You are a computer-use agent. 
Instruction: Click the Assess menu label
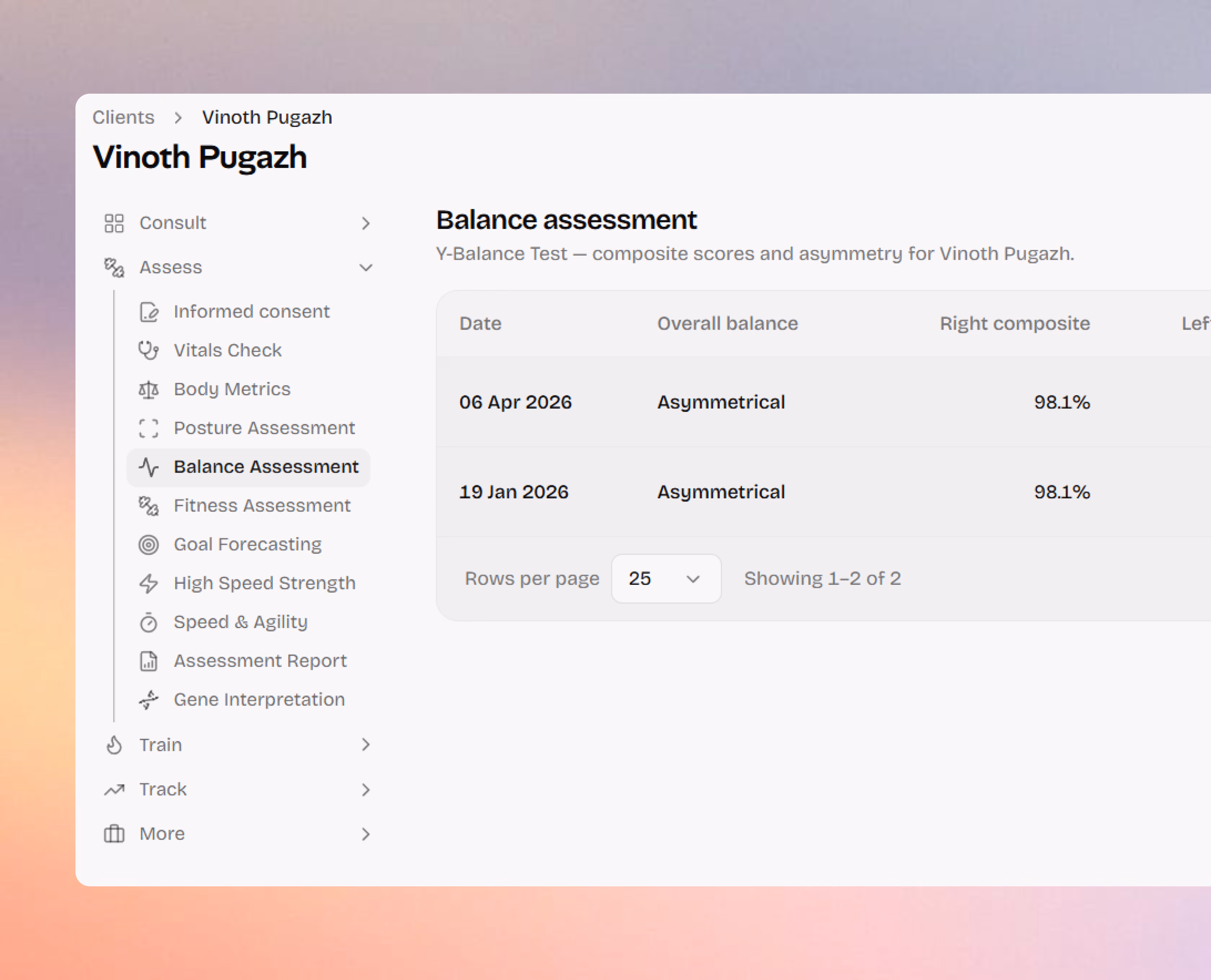point(170,268)
